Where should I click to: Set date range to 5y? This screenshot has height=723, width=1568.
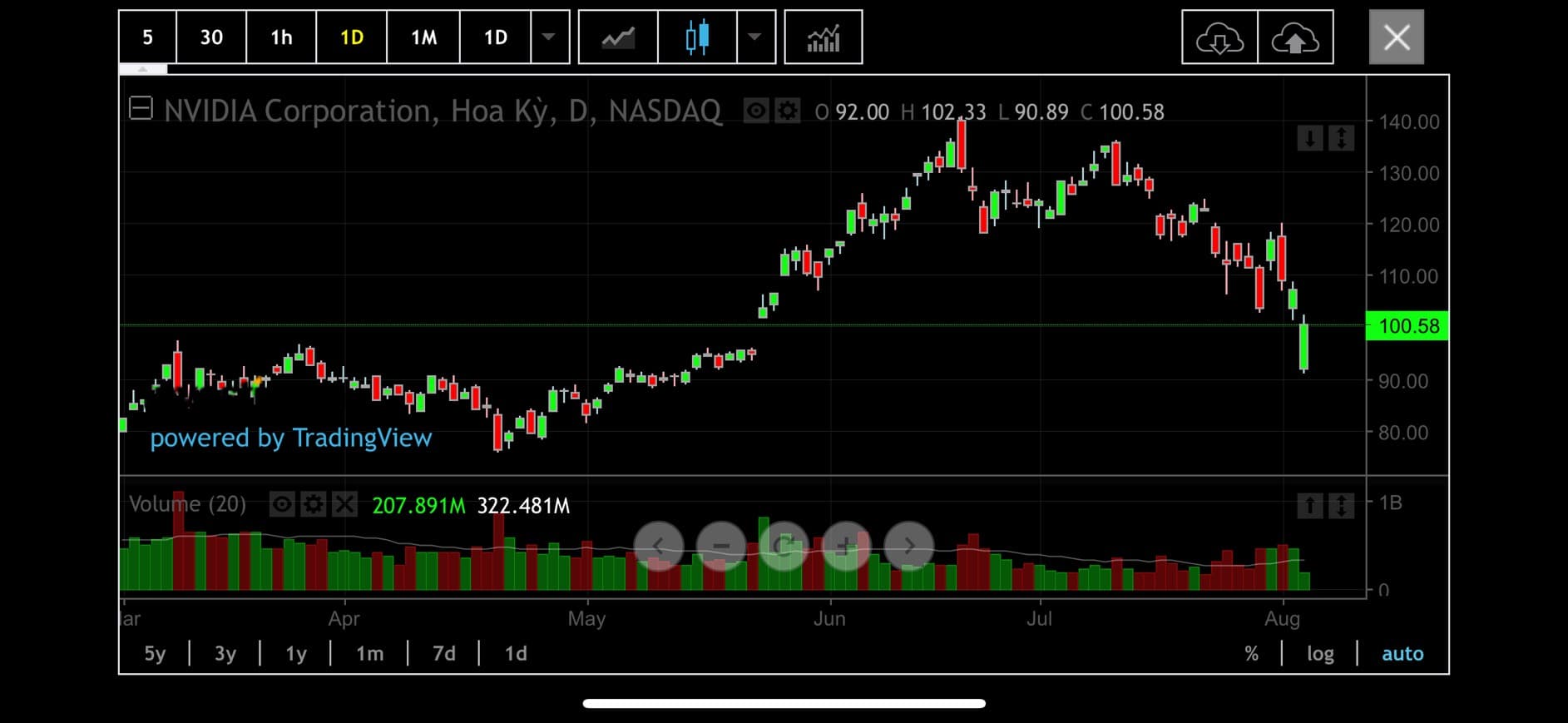coord(156,654)
